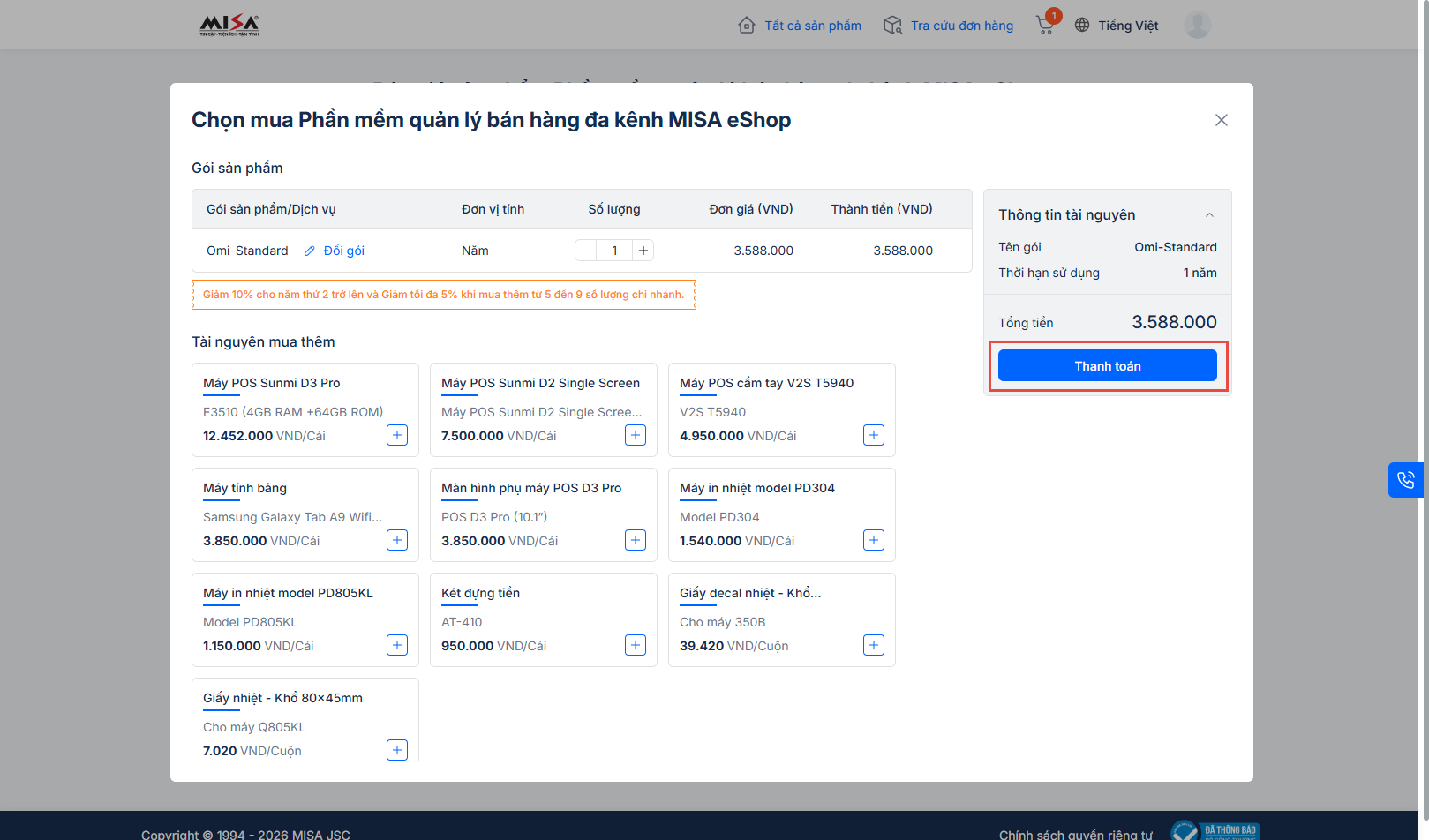Image resolution: width=1429 pixels, height=840 pixels.
Task: Click the price 7.500.000 VND/Cái
Action: pyautogui.click(x=499, y=436)
